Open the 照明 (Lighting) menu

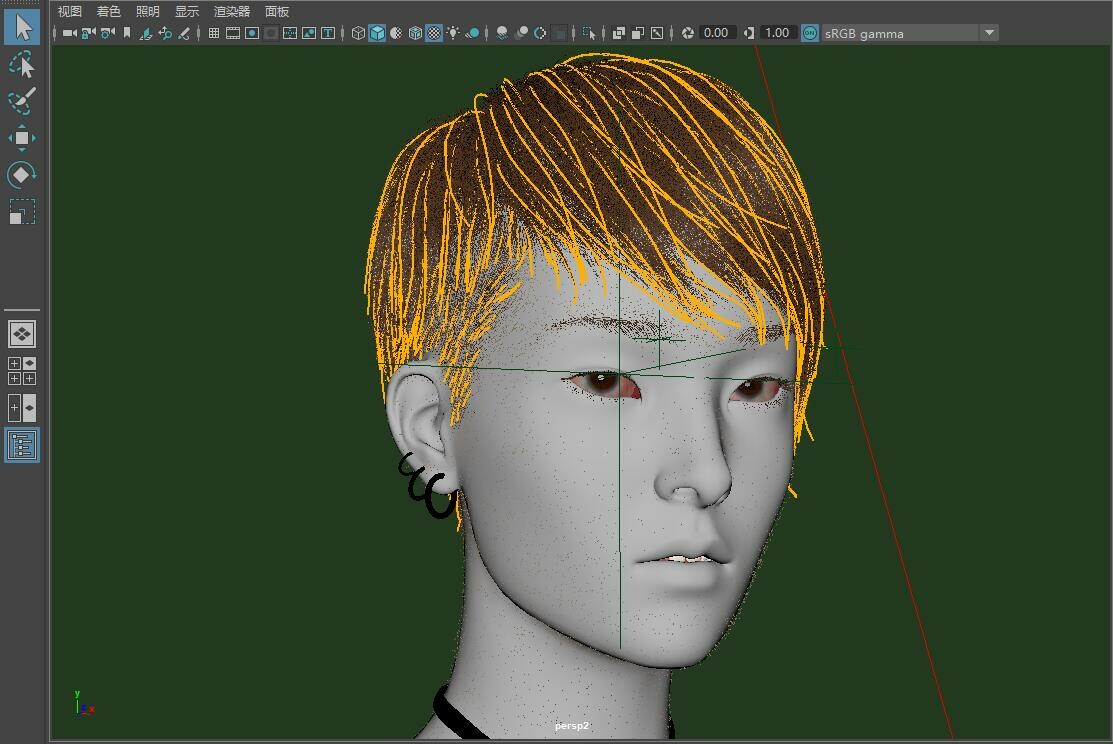click(x=148, y=11)
